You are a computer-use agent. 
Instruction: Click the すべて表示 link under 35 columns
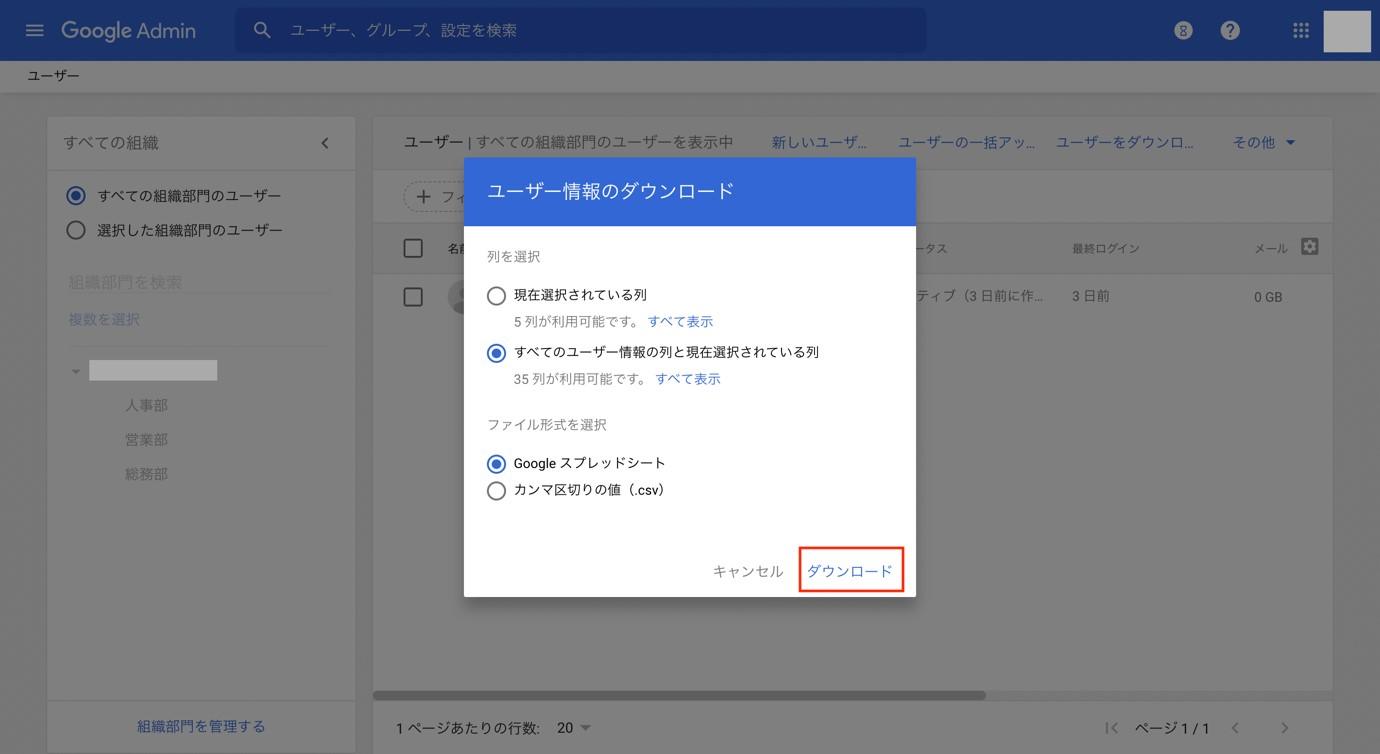(x=688, y=378)
